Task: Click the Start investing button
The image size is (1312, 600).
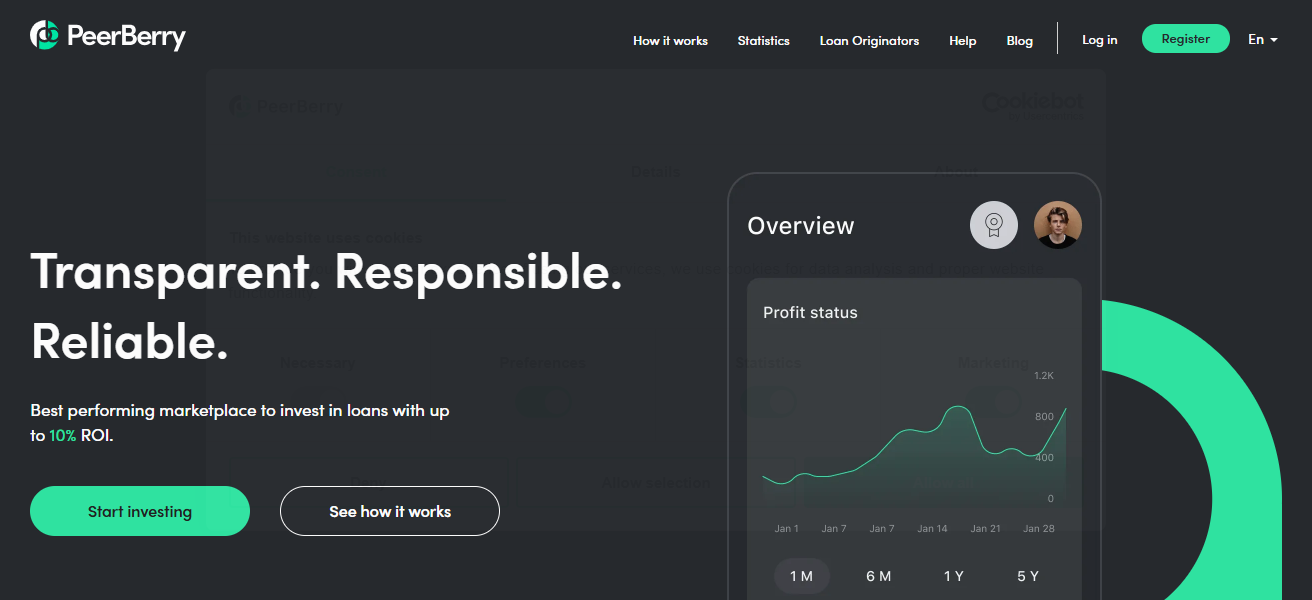Action: click(140, 511)
